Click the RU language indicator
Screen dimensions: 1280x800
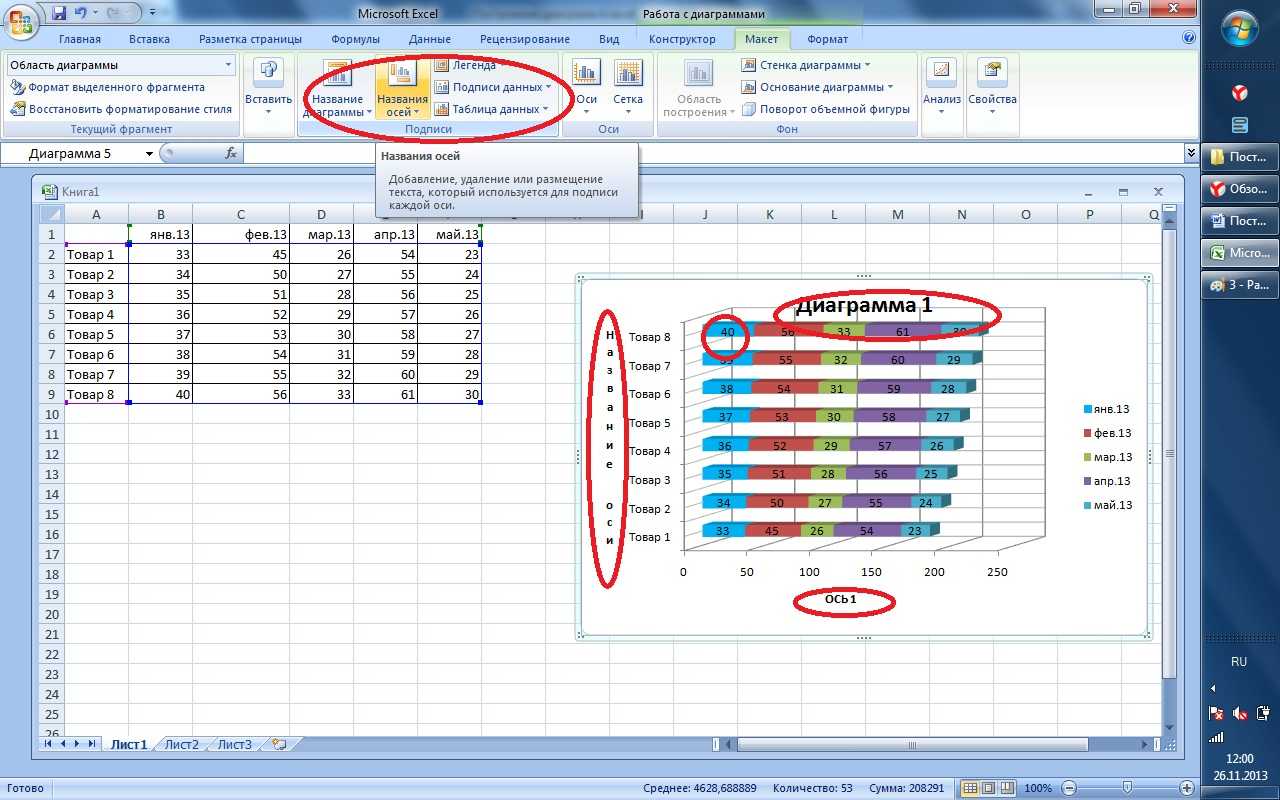click(x=1239, y=662)
